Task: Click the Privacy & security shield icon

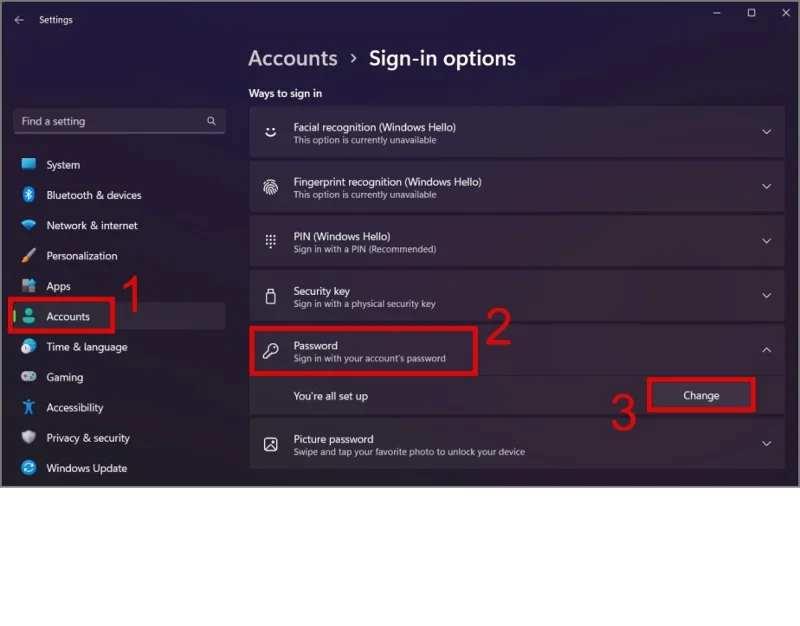Action: point(29,437)
